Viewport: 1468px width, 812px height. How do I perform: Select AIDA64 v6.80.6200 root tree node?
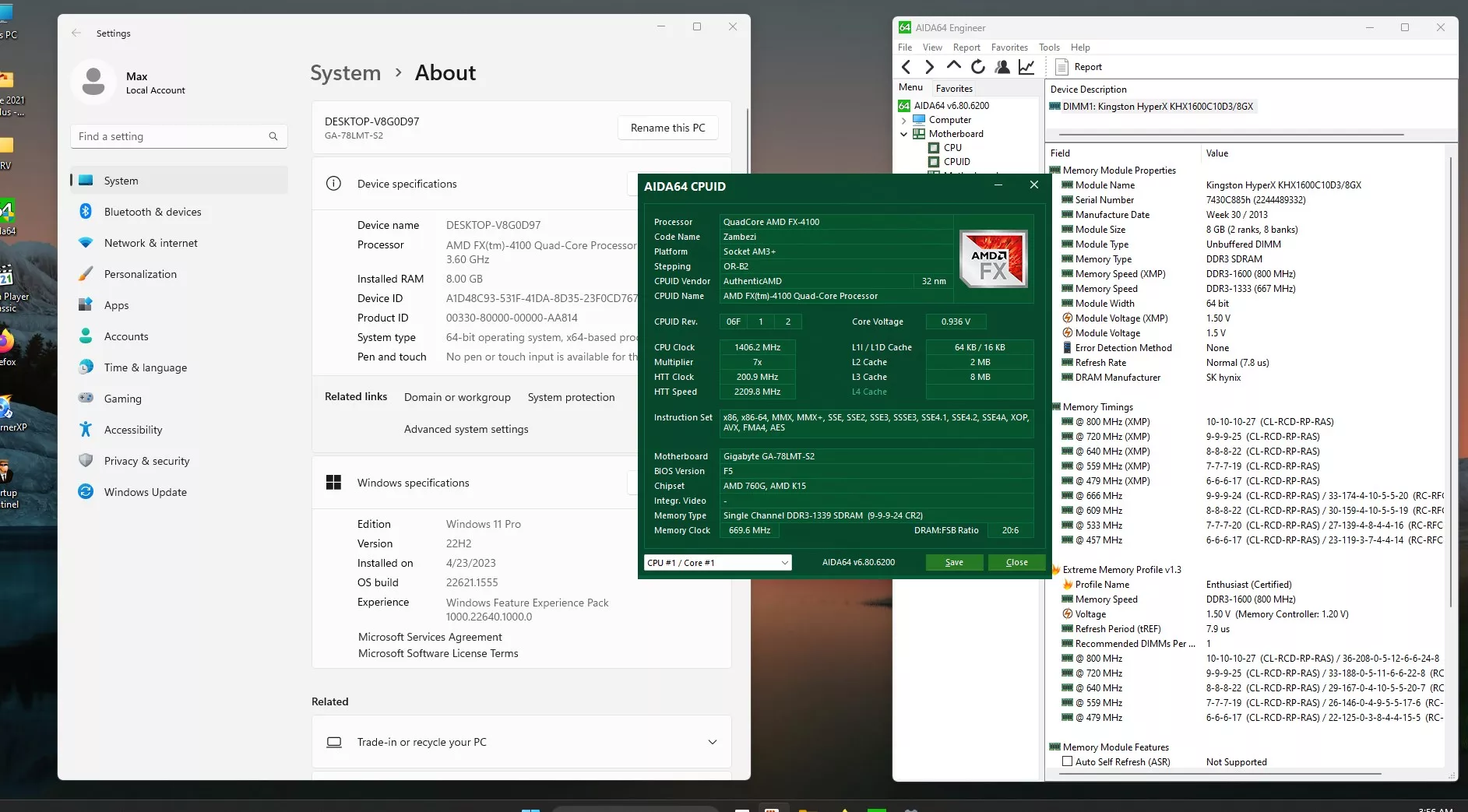[x=944, y=106]
